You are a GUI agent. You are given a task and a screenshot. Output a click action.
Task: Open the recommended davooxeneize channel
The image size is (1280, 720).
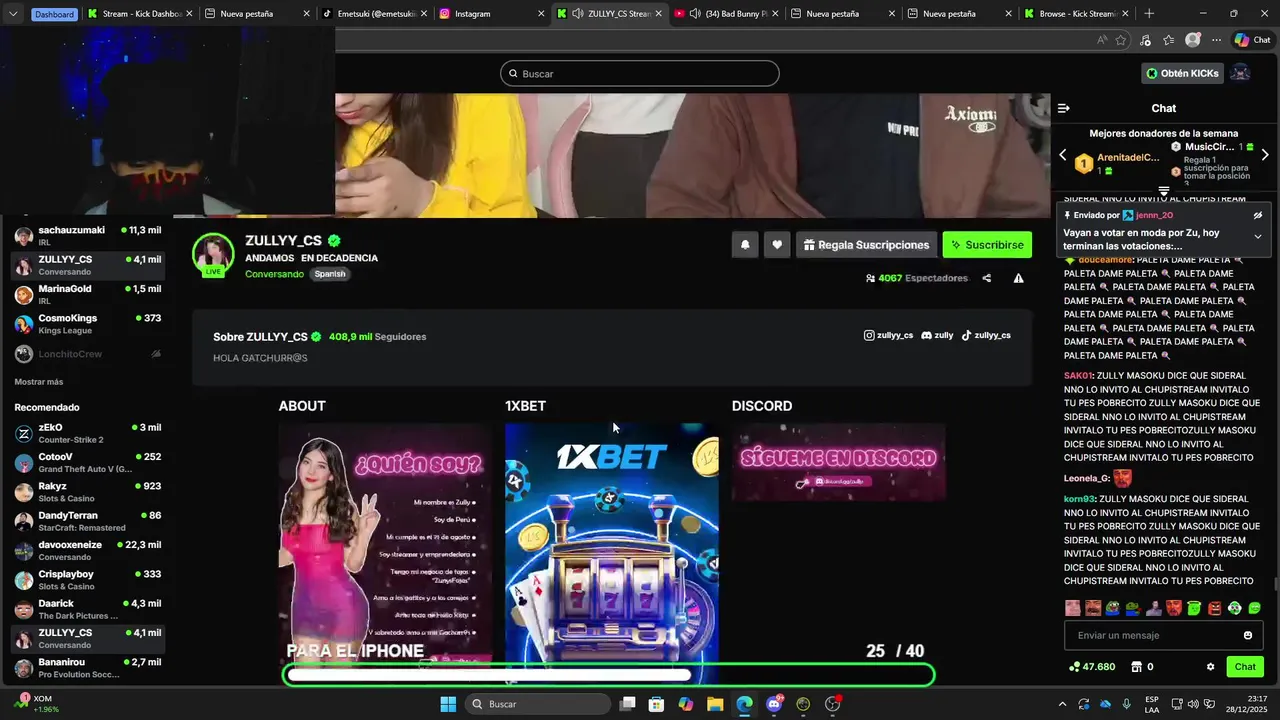click(88, 550)
